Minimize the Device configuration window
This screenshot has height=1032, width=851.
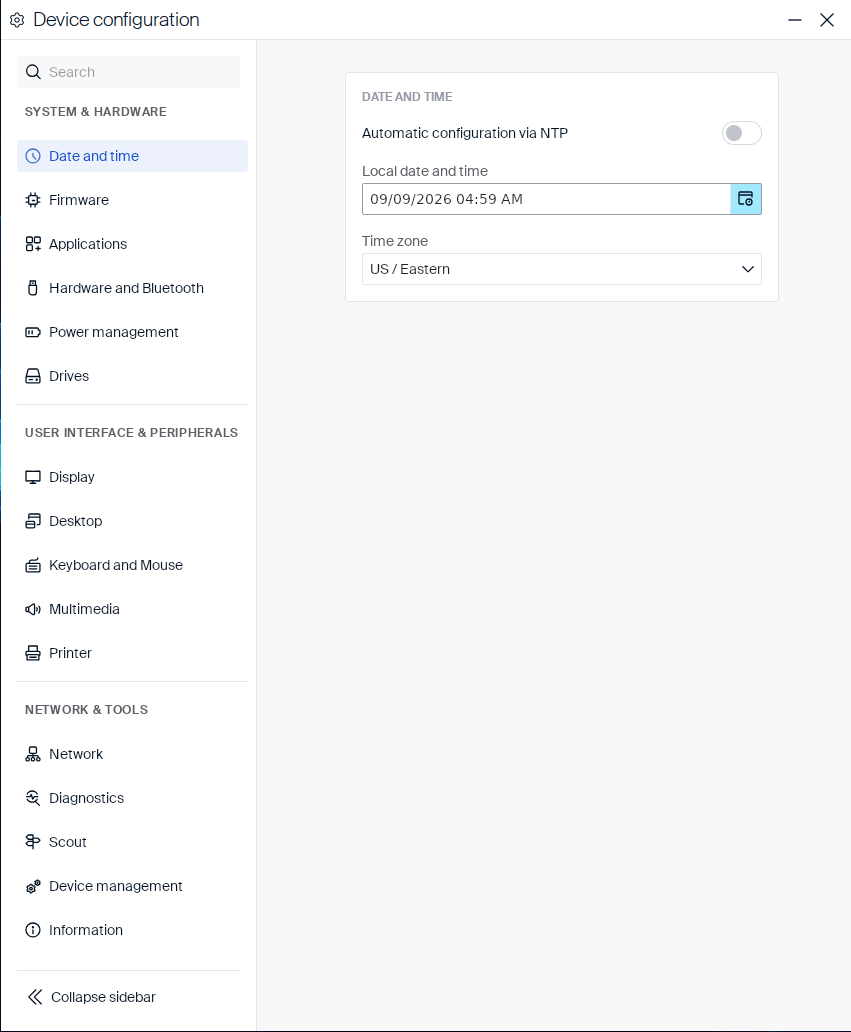(x=795, y=20)
